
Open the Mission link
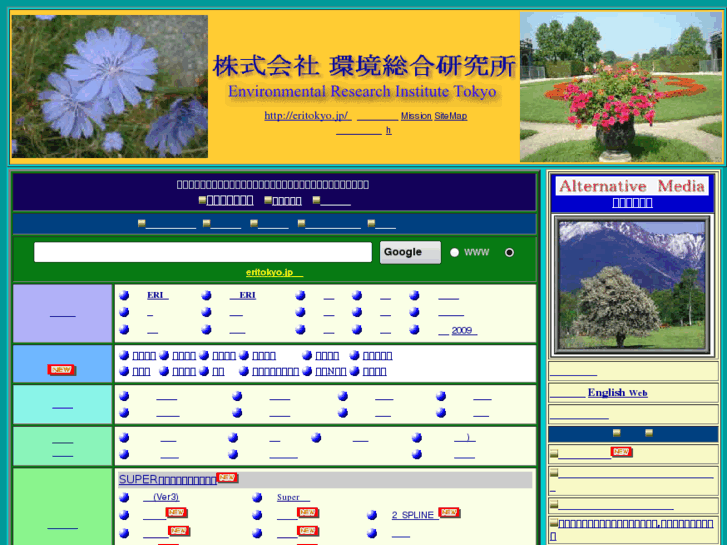416,116
